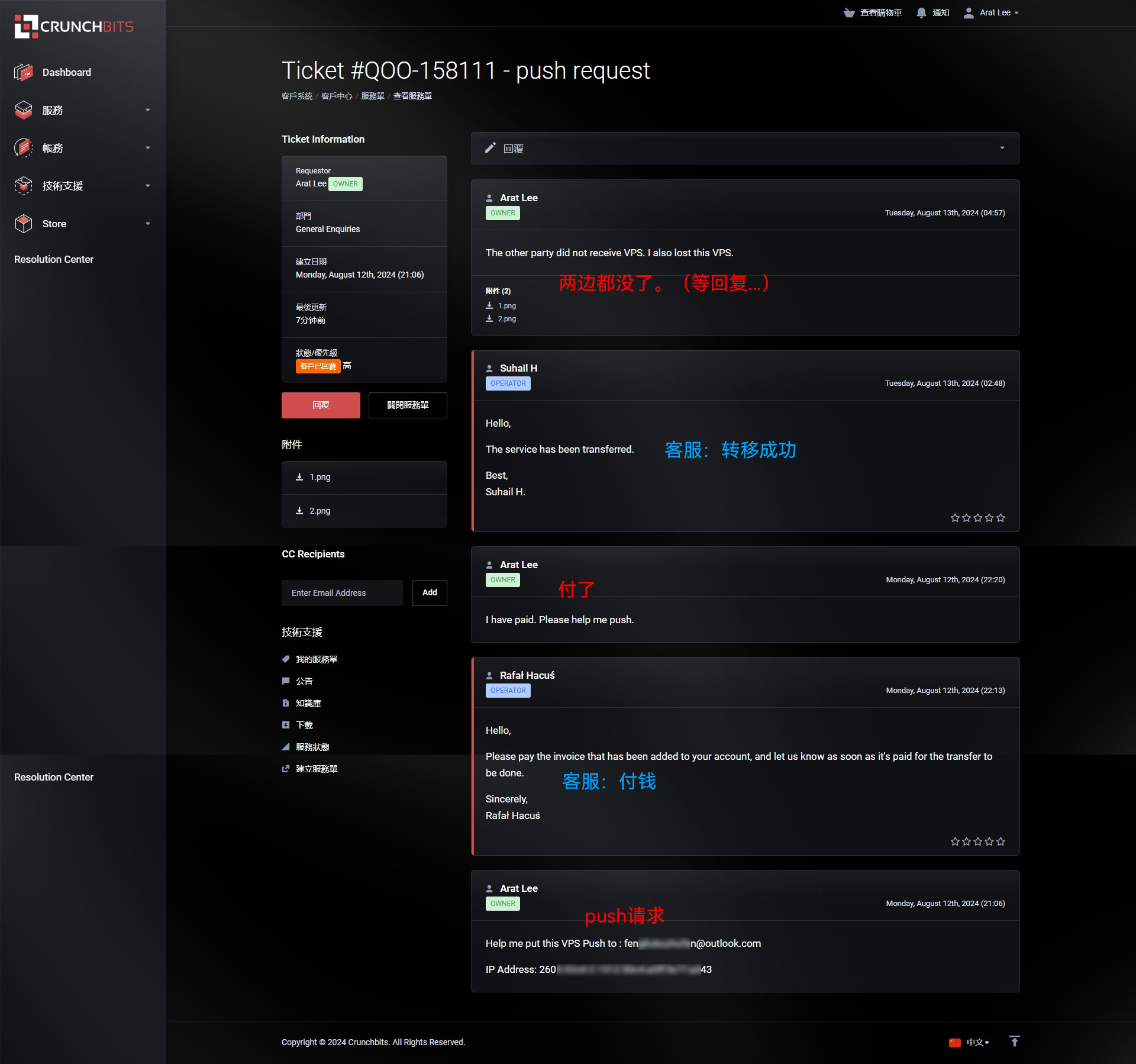1136x1064 pixels.
Task: Click the scroll-to-top arrow in footer
Action: pos(1014,1042)
